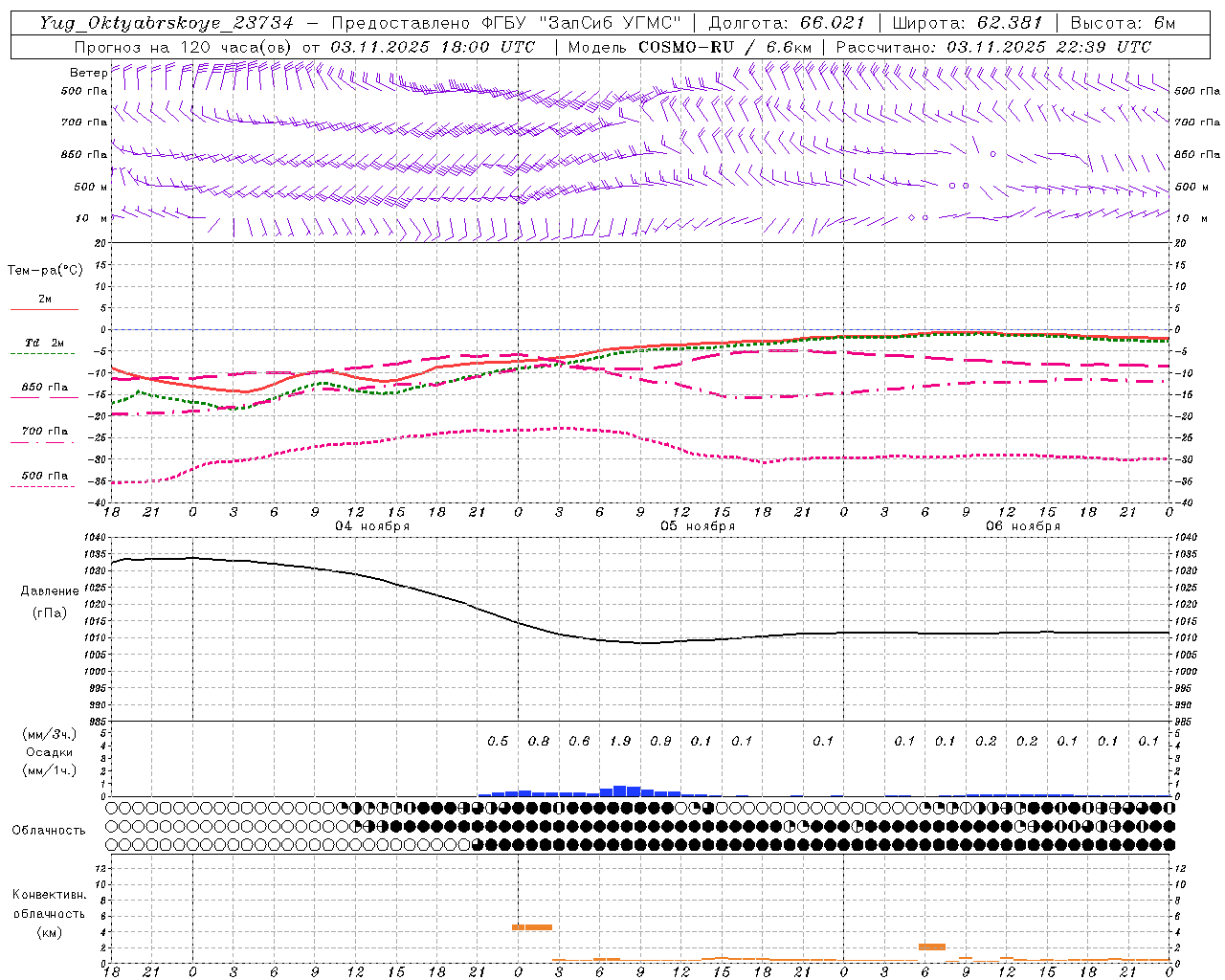Click the 0.6 precipitation value
The image size is (1225, 980).
click(x=579, y=741)
